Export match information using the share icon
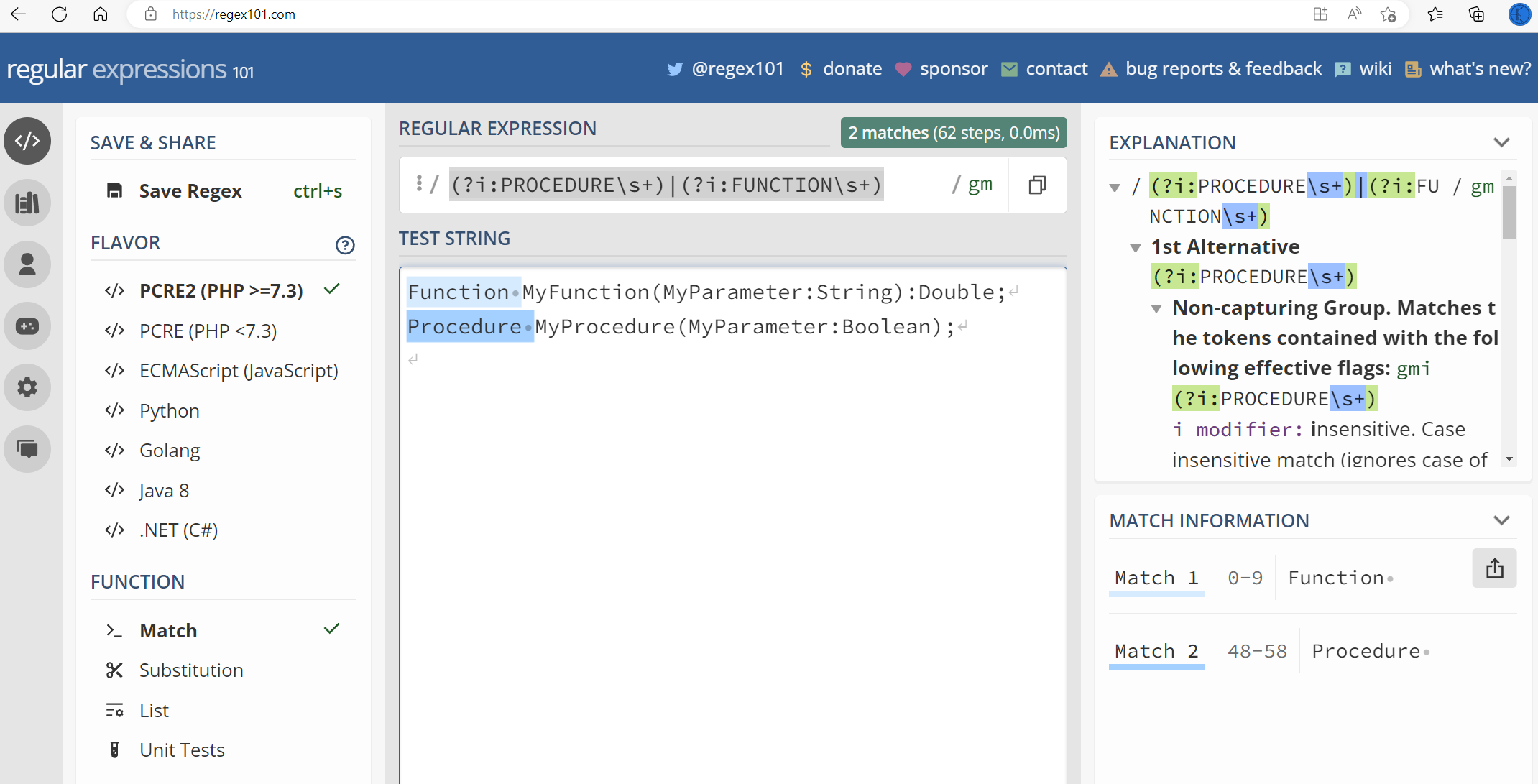The width and height of the screenshot is (1538, 784). [1495, 568]
